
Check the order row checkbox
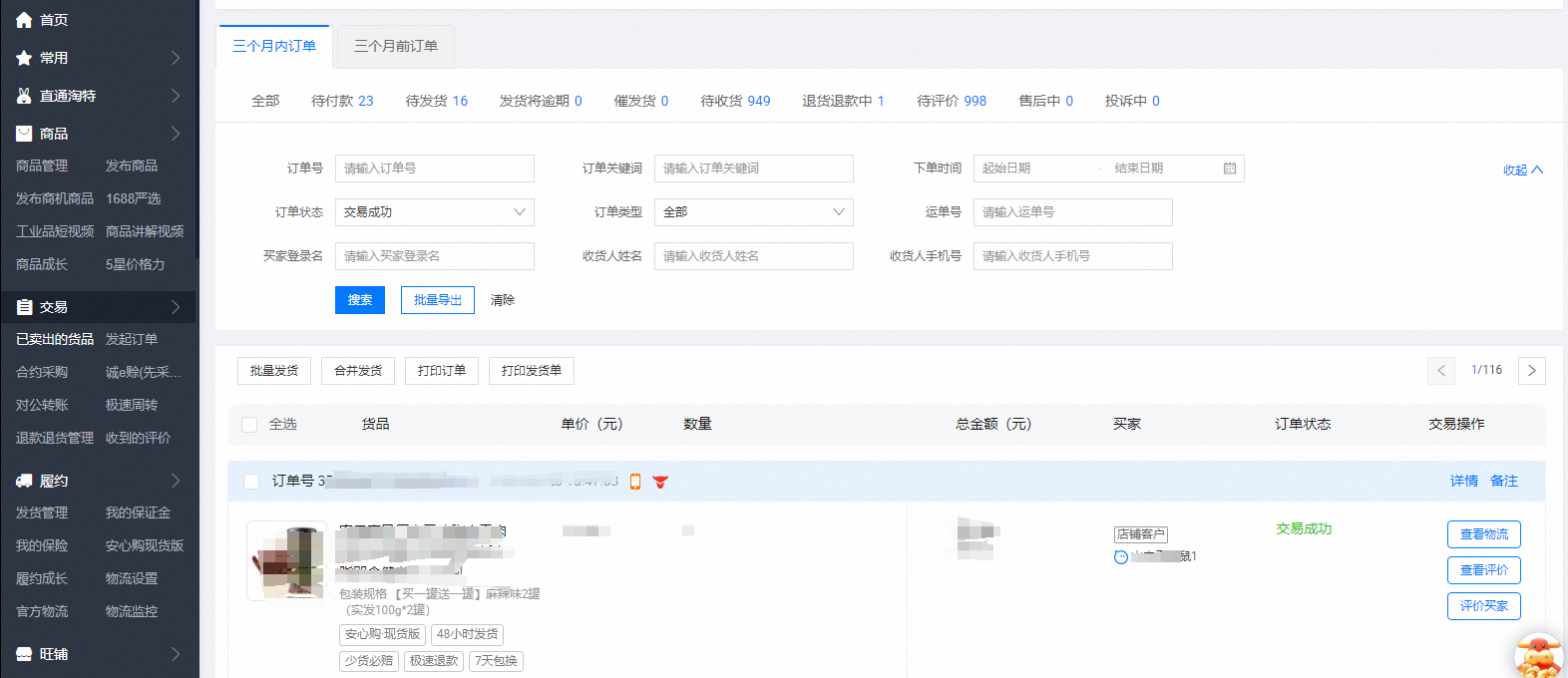click(251, 482)
